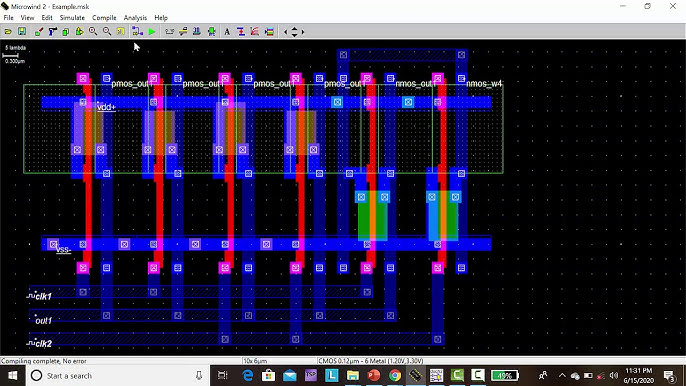
Task: Select the Delete/erase tool icon
Action: (x=38, y=32)
